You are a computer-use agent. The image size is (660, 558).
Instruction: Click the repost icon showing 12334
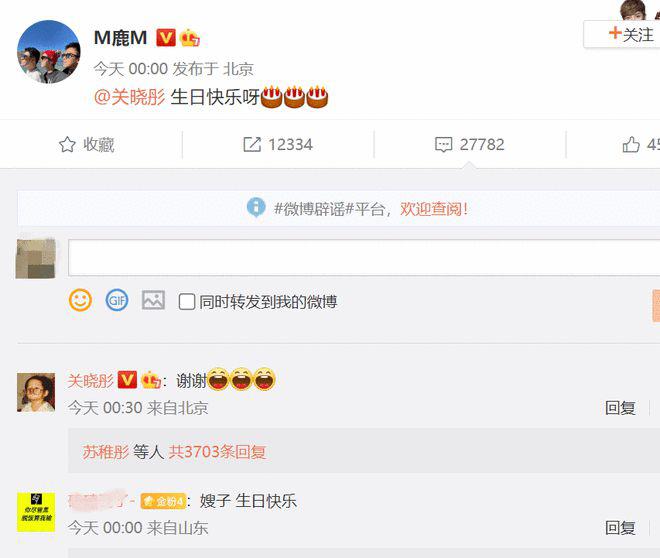[x=252, y=144]
